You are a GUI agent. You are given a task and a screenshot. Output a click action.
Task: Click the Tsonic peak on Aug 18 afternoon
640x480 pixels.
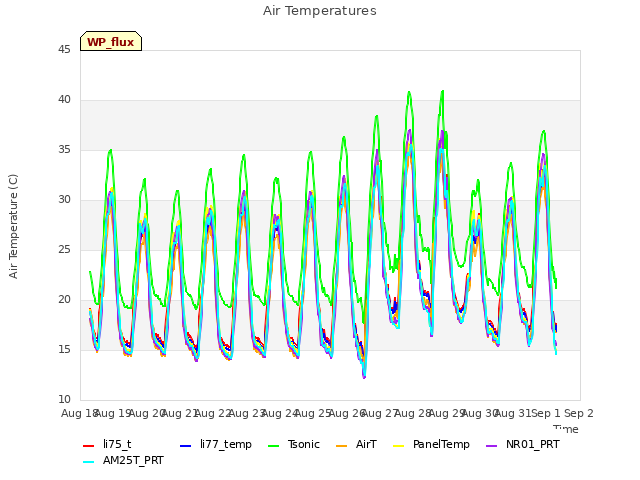pyautogui.click(x=110, y=150)
